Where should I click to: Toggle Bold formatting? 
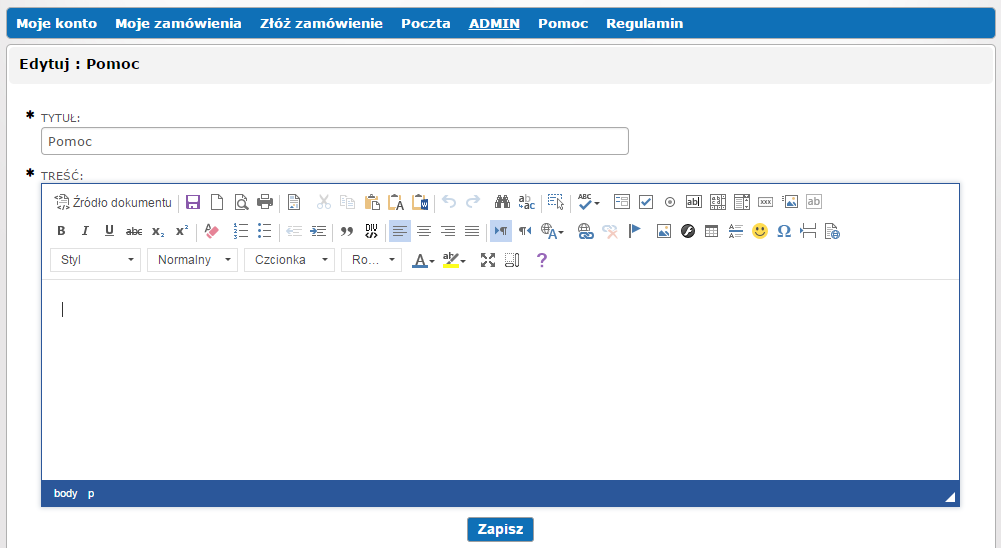tap(61, 231)
